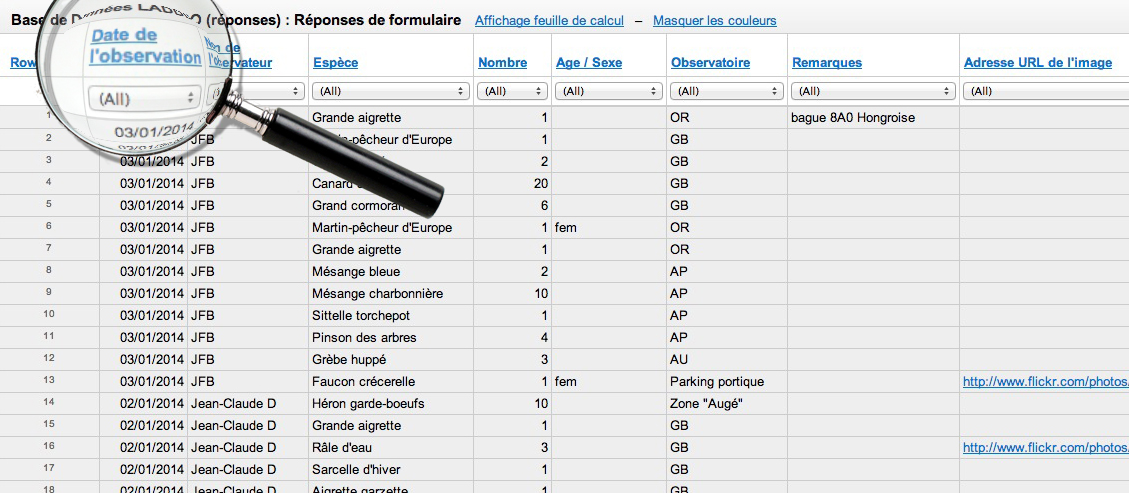The image size is (1129, 493).
Task: Open the Flickr link for Râle d'eau
Action: coord(1045,447)
